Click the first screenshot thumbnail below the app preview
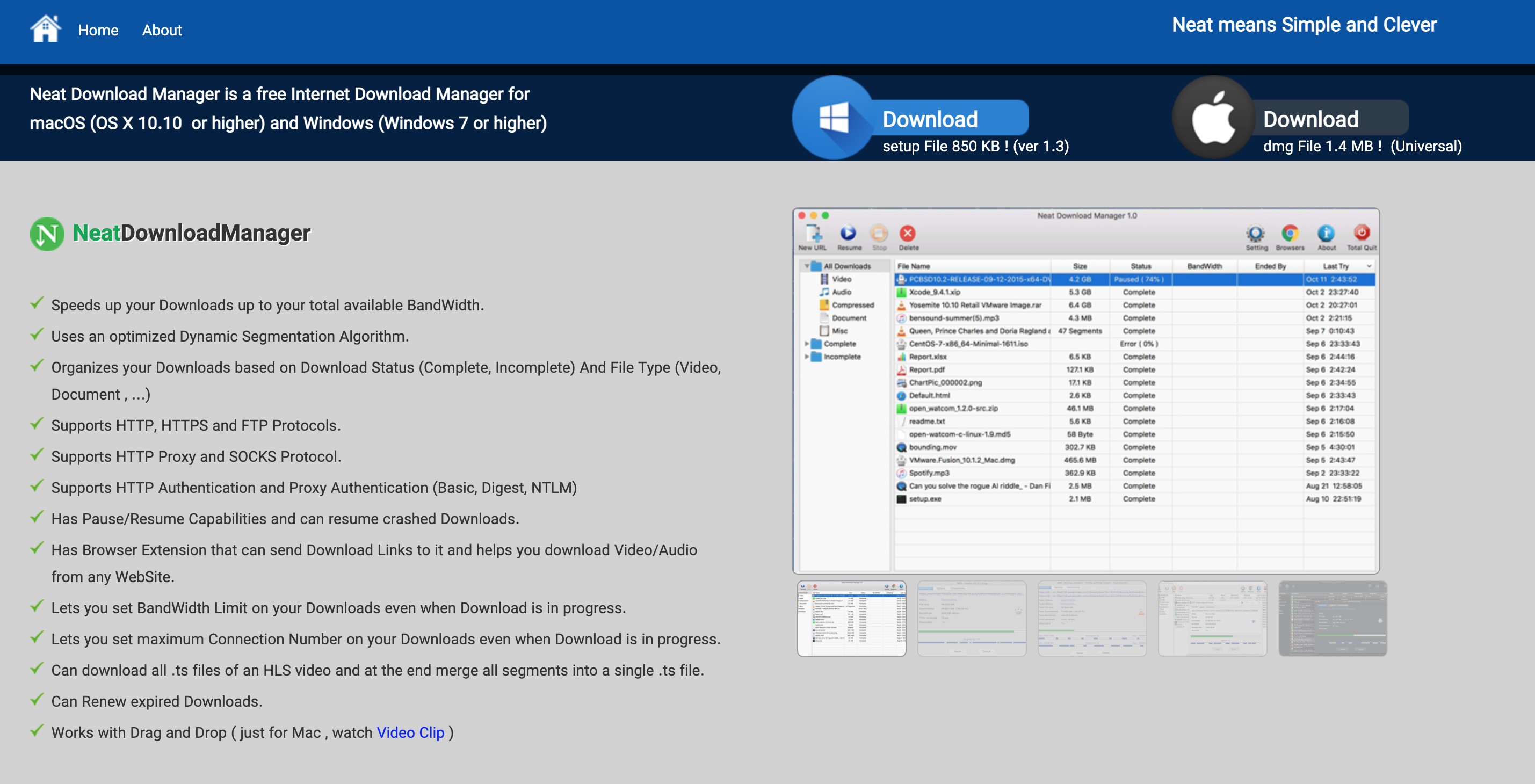 point(851,618)
